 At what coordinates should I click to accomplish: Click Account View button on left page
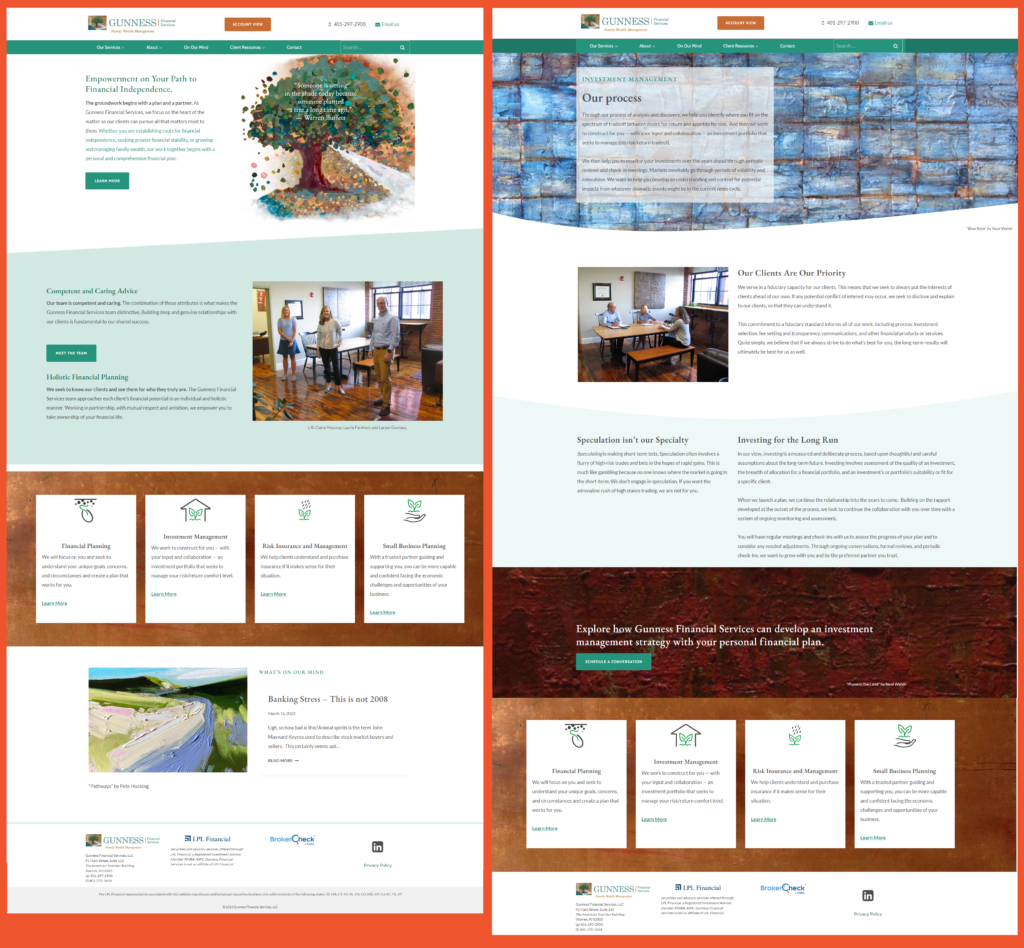[x=248, y=24]
